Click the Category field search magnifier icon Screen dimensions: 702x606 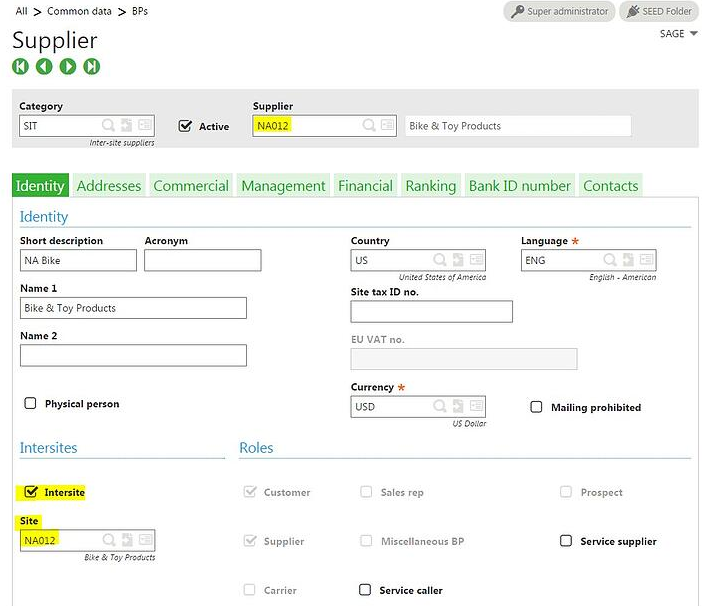[108, 126]
